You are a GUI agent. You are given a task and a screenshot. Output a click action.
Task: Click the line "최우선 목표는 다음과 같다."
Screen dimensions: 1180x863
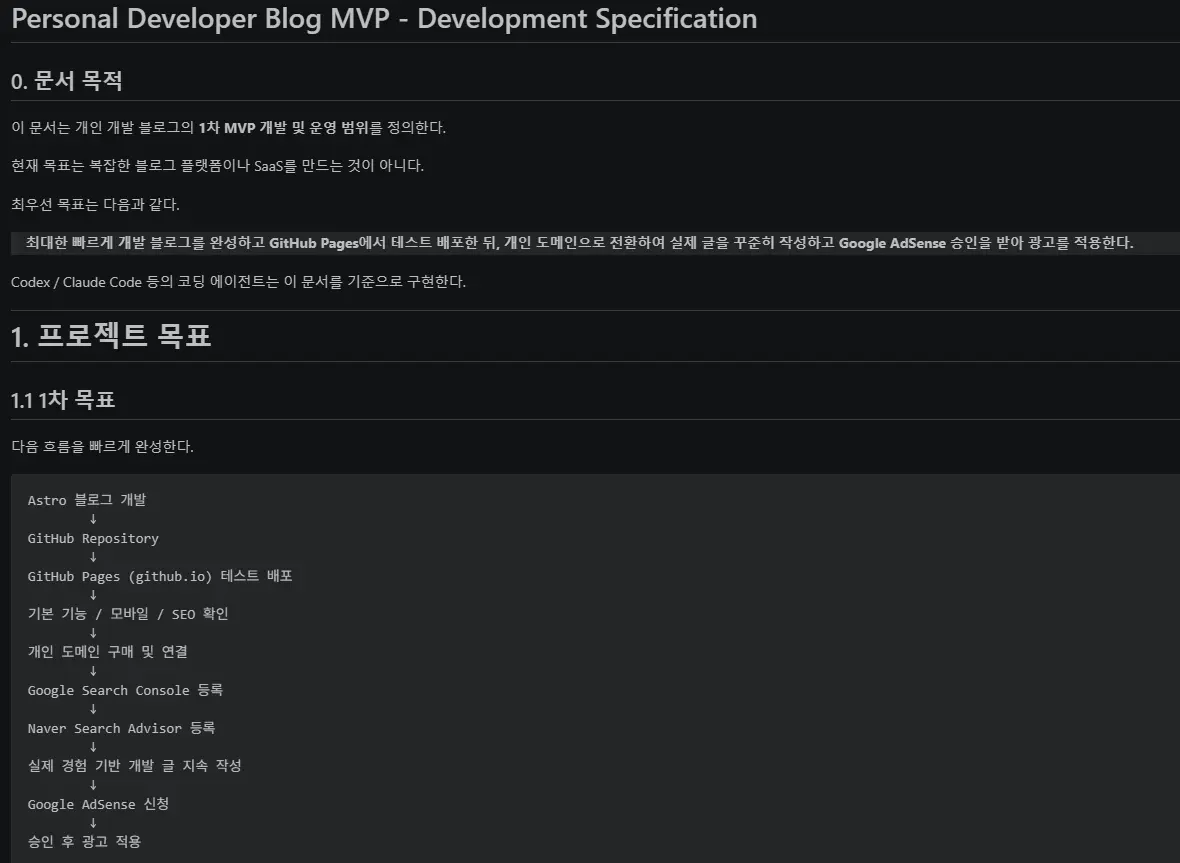point(96,204)
